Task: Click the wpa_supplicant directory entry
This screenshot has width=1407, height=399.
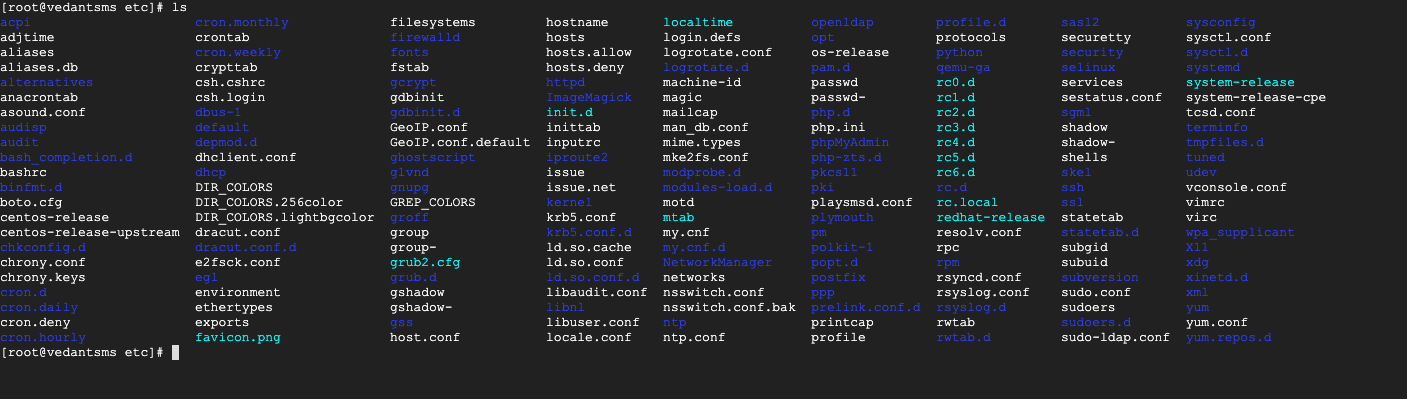Action: pos(1240,232)
